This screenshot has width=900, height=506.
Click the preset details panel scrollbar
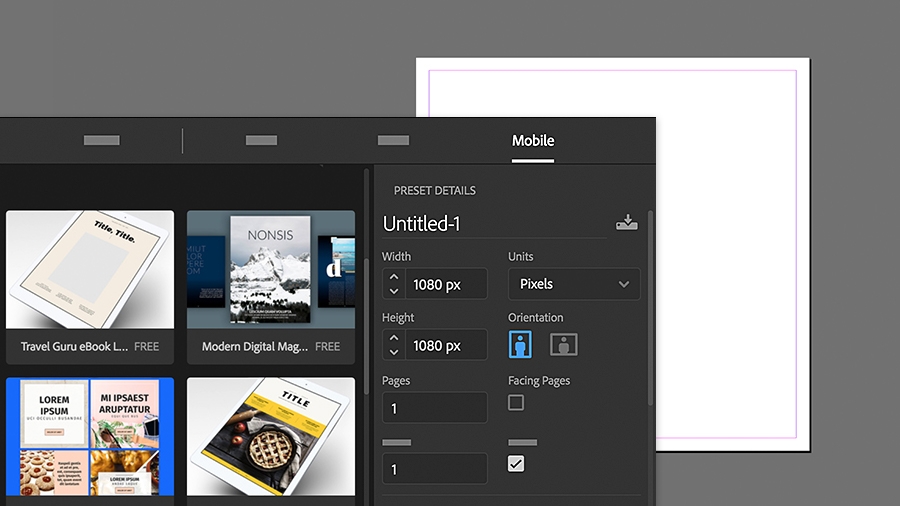[x=650, y=309]
